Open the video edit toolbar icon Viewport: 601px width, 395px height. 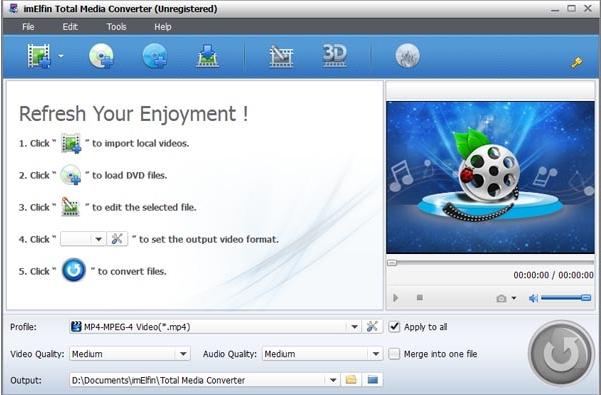coord(281,56)
